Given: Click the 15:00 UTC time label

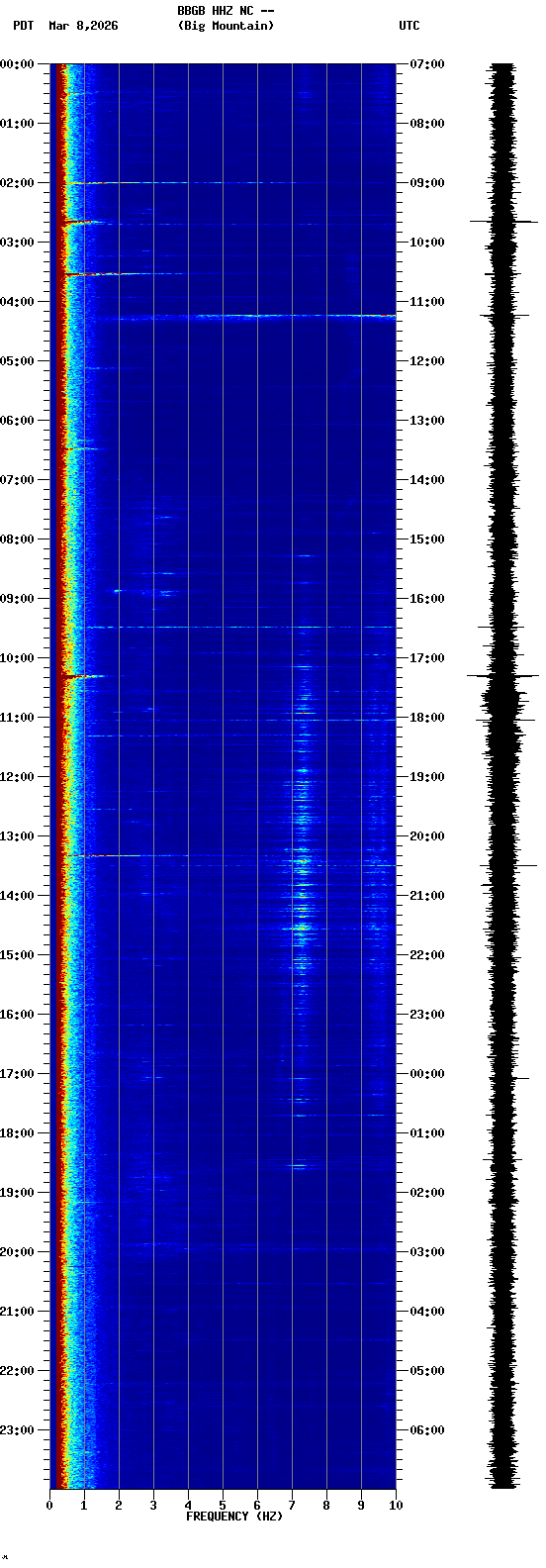Looking at the screenshot, I should coord(427,539).
